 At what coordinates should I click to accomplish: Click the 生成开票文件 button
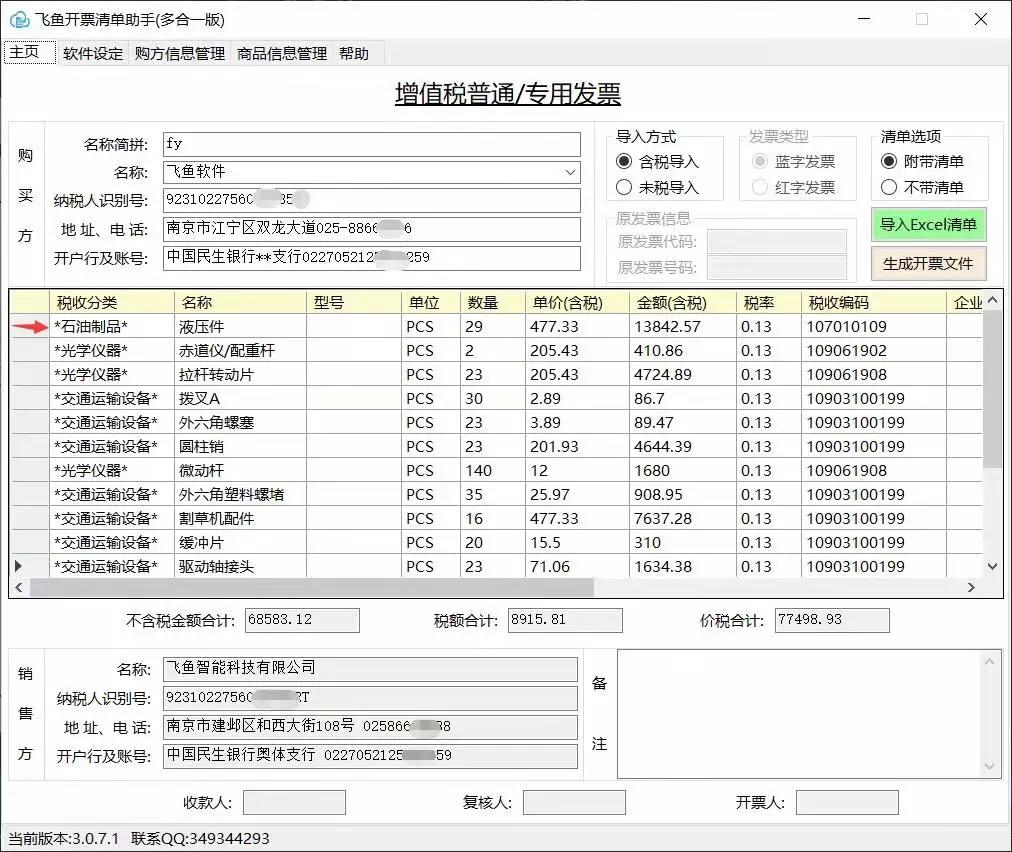[927, 264]
